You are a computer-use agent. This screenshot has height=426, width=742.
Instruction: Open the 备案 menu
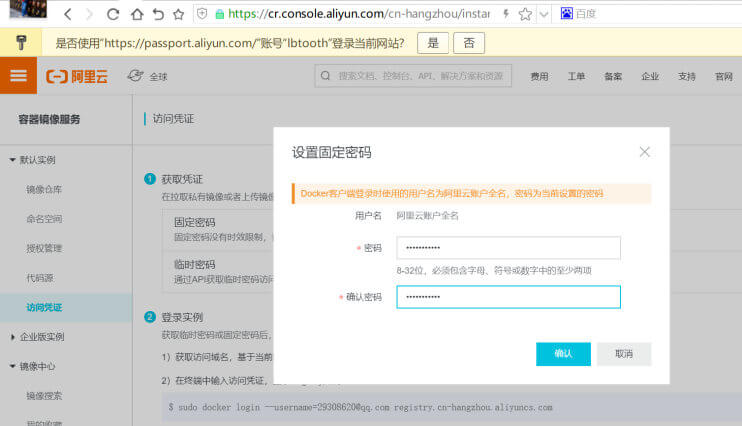613,76
